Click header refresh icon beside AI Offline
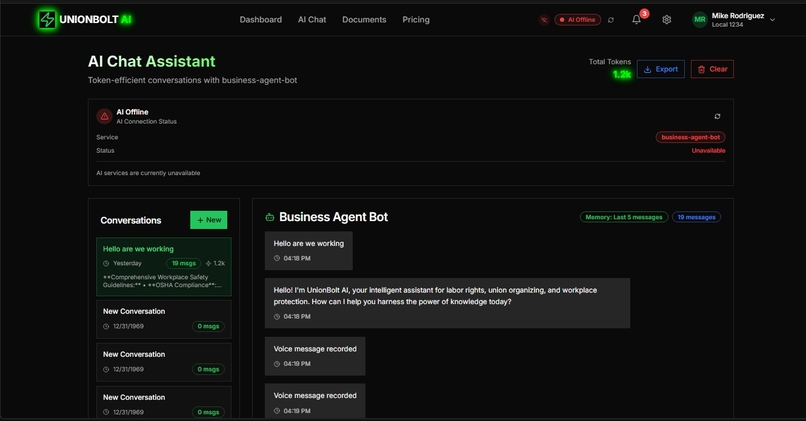The height and width of the screenshot is (421, 806). point(611,20)
